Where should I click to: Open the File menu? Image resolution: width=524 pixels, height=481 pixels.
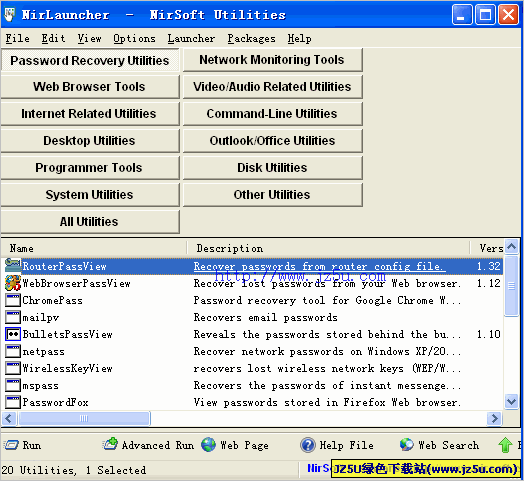click(17, 38)
